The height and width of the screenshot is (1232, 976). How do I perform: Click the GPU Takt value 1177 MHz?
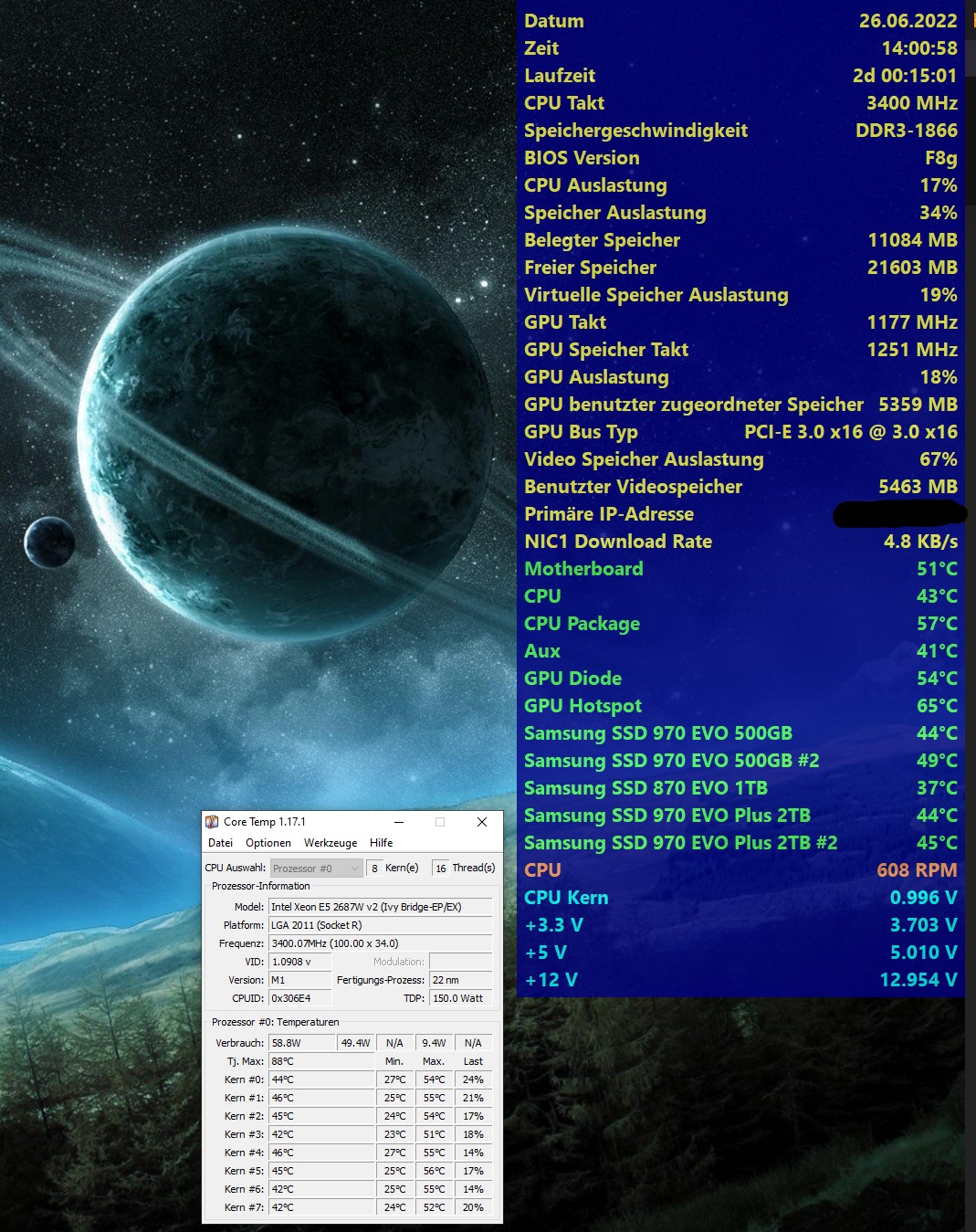point(912,322)
